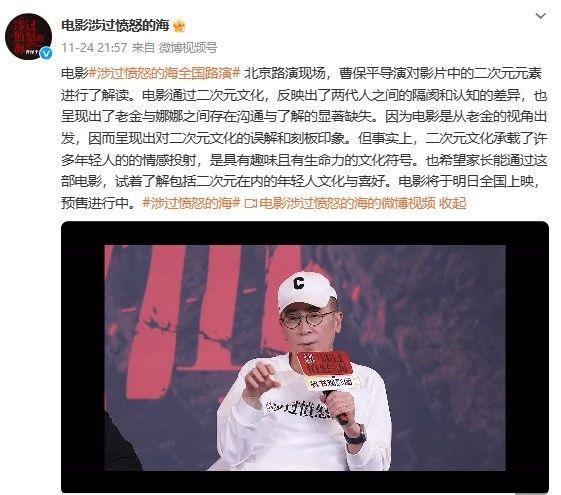Open the post options chevron menu
The image size is (561, 495).
[x=540, y=16]
